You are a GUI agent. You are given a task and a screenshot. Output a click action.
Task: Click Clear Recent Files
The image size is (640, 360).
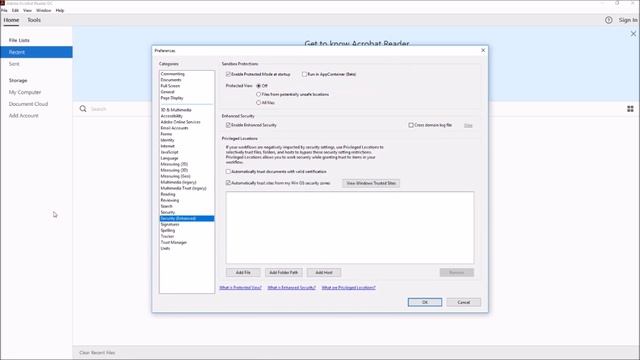point(97,353)
